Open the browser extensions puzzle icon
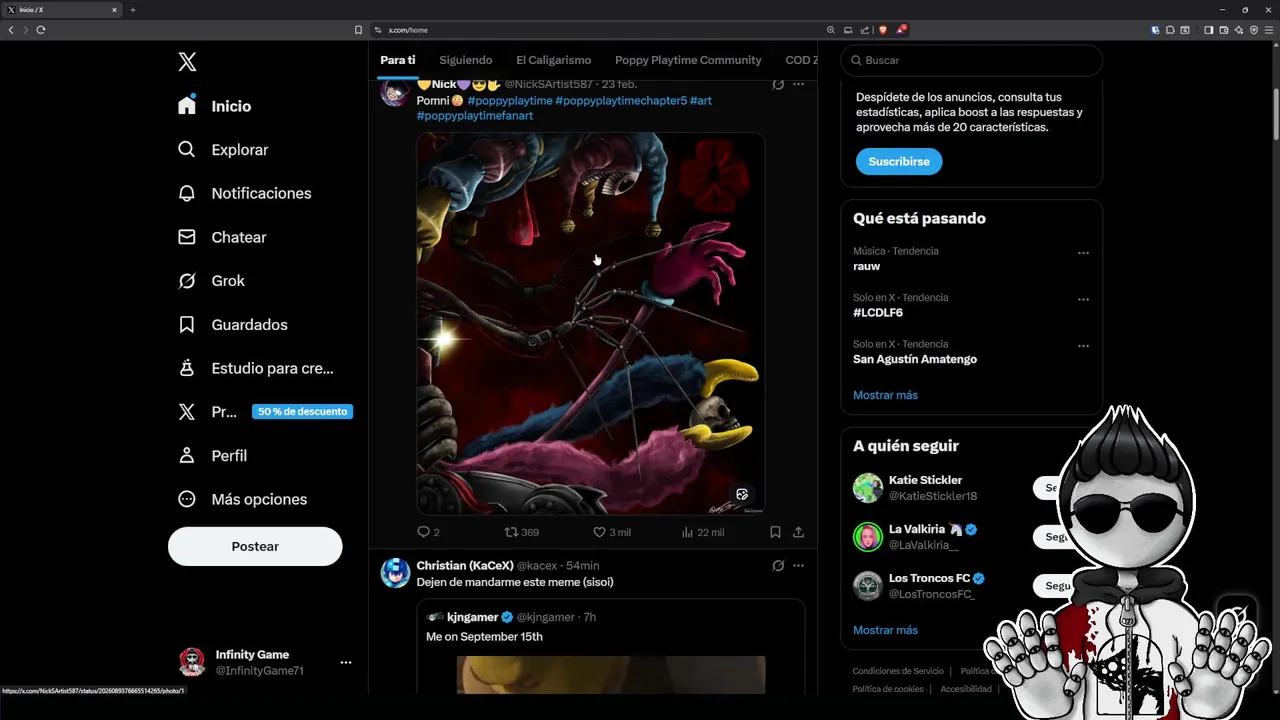 (x=1170, y=30)
